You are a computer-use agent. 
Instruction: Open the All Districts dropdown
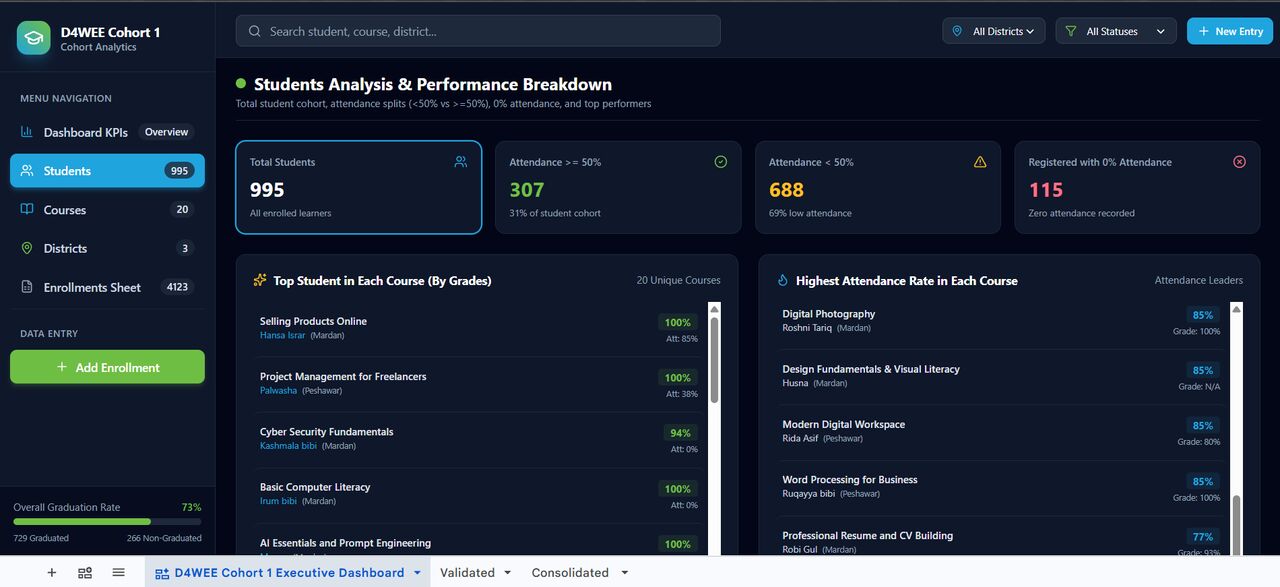click(994, 31)
